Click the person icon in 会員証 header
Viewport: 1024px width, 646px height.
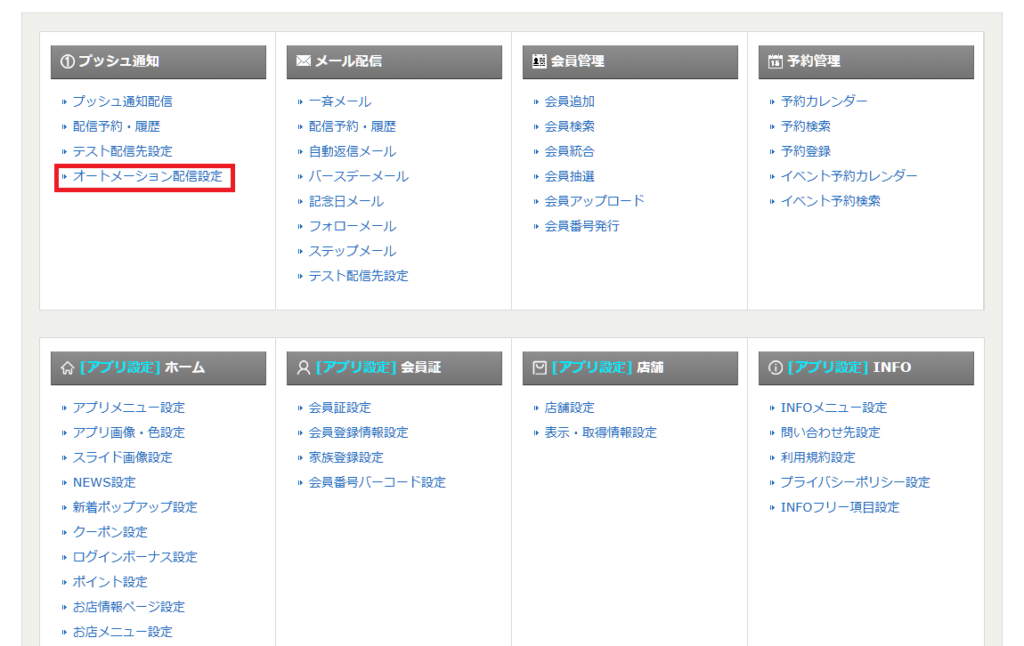click(303, 368)
